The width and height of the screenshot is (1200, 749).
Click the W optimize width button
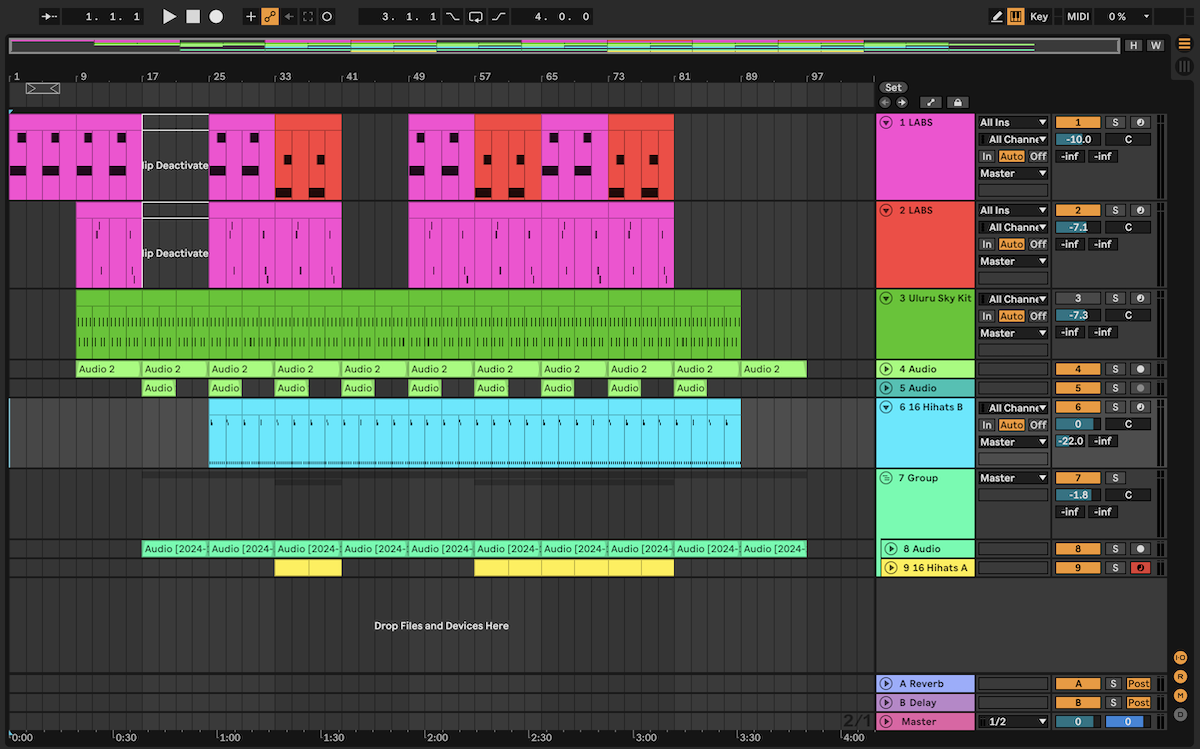pyautogui.click(x=1156, y=45)
